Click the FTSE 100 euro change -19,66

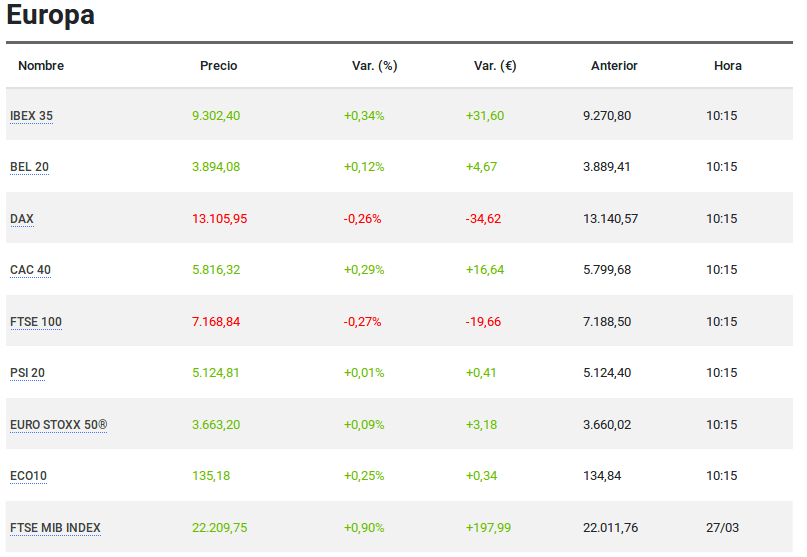tap(483, 322)
